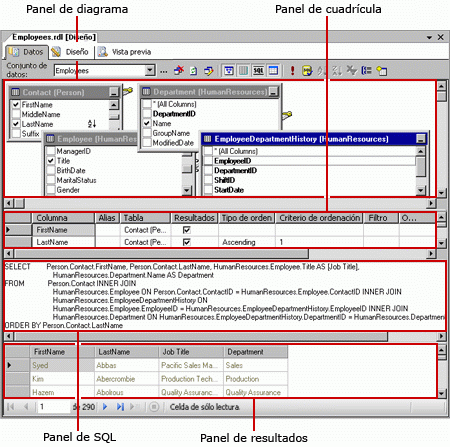Uncheck LastName in the Contact table
Viewport: 450px width, 447px height.
(x=16, y=124)
